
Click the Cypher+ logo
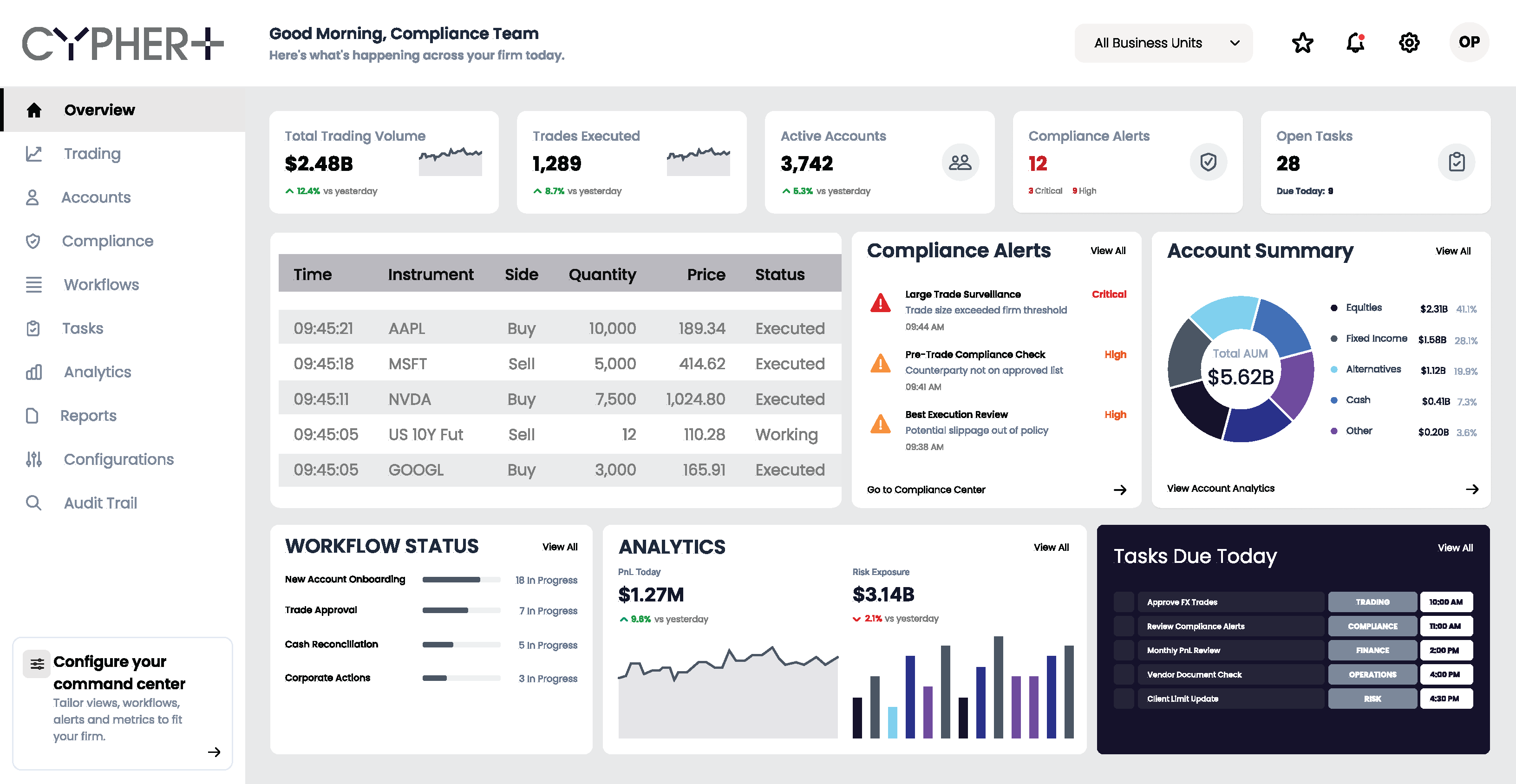click(123, 43)
